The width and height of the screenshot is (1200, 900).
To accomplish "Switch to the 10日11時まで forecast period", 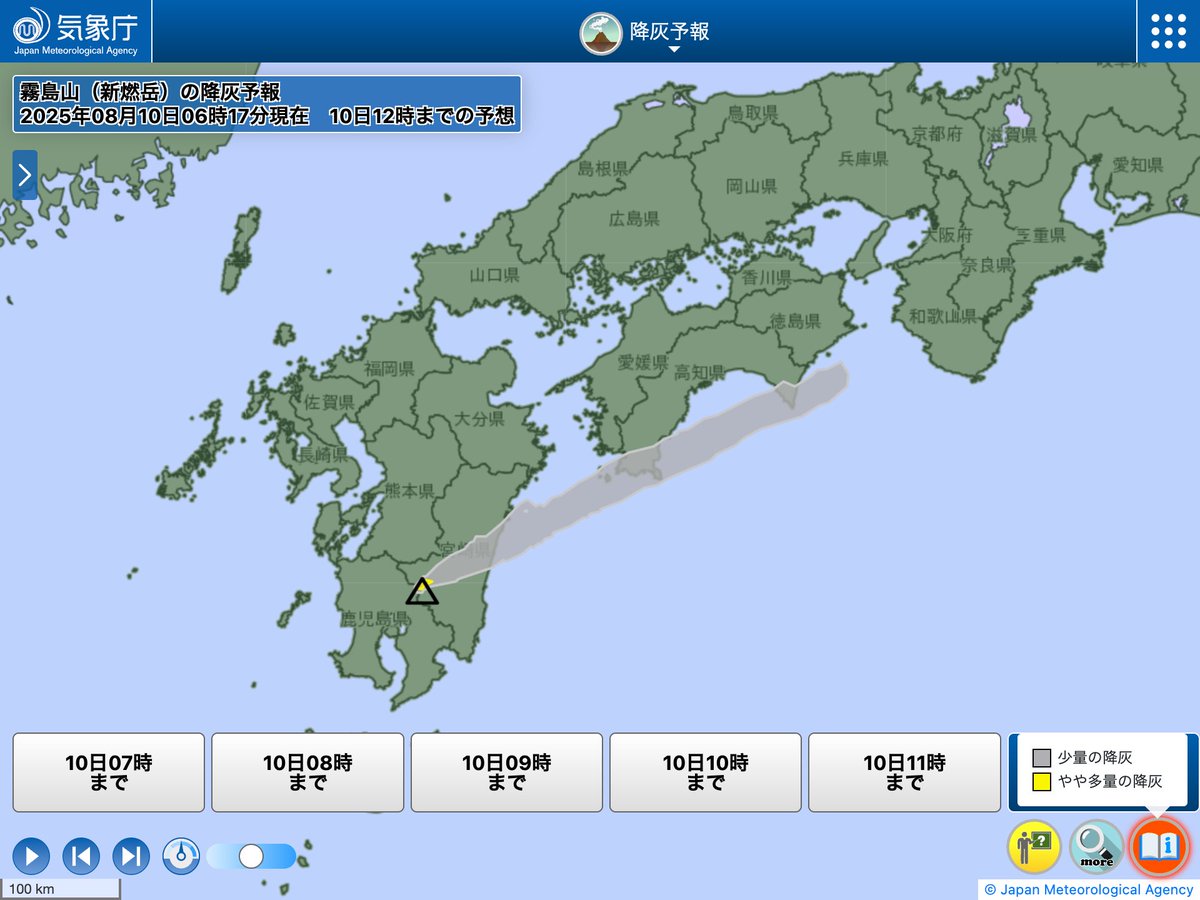I will (904, 771).
